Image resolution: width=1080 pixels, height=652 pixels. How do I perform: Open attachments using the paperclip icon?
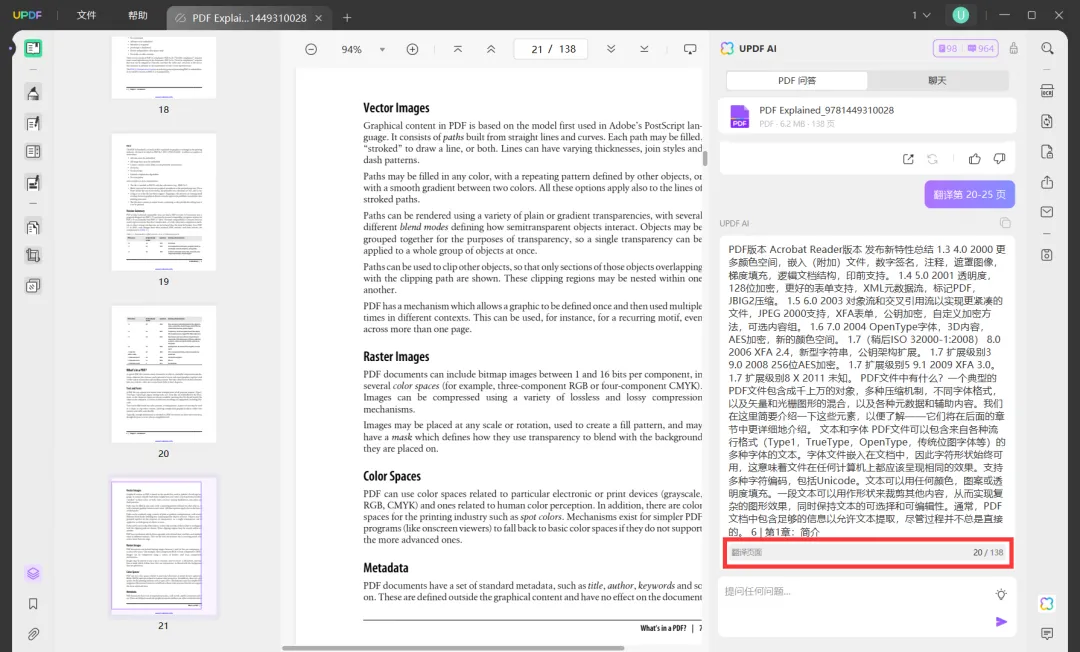[x=33, y=632]
